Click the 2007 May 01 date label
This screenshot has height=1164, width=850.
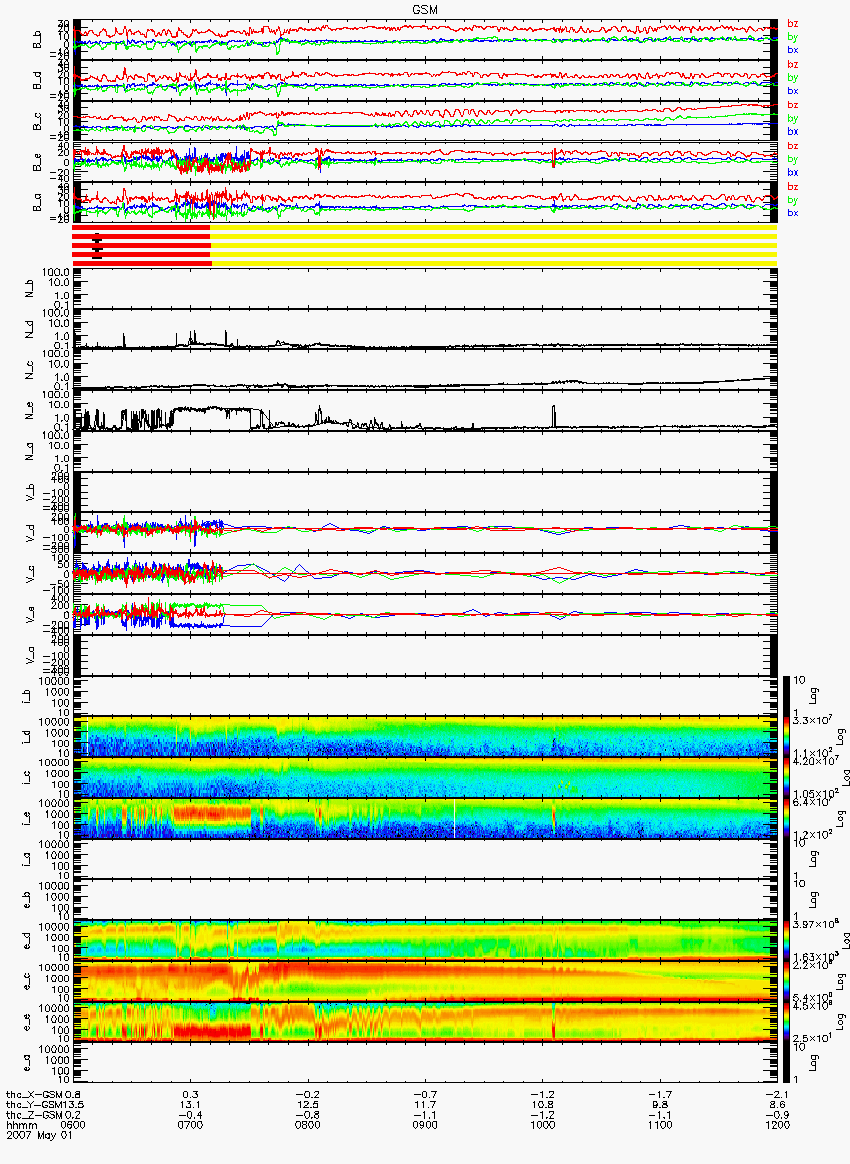[39, 1135]
